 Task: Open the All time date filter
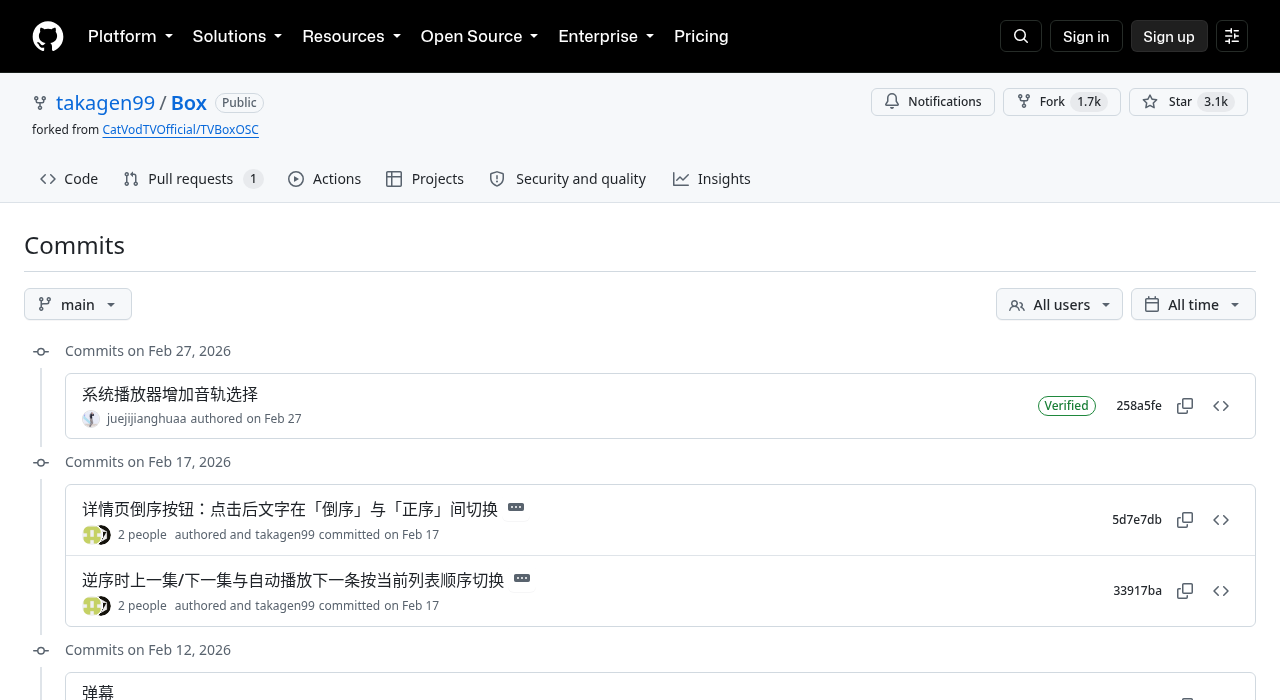click(x=1193, y=304)
